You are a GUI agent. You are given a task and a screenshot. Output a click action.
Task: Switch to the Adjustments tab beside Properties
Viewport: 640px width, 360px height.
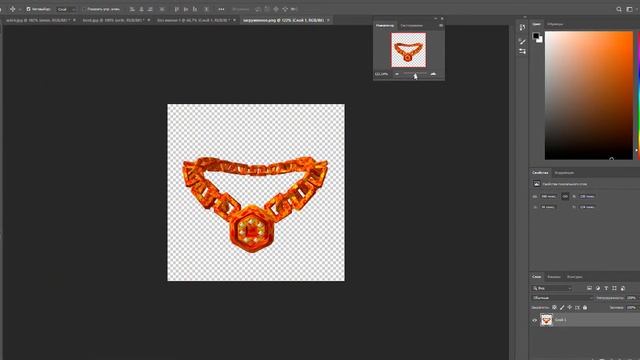click(564, 173)
